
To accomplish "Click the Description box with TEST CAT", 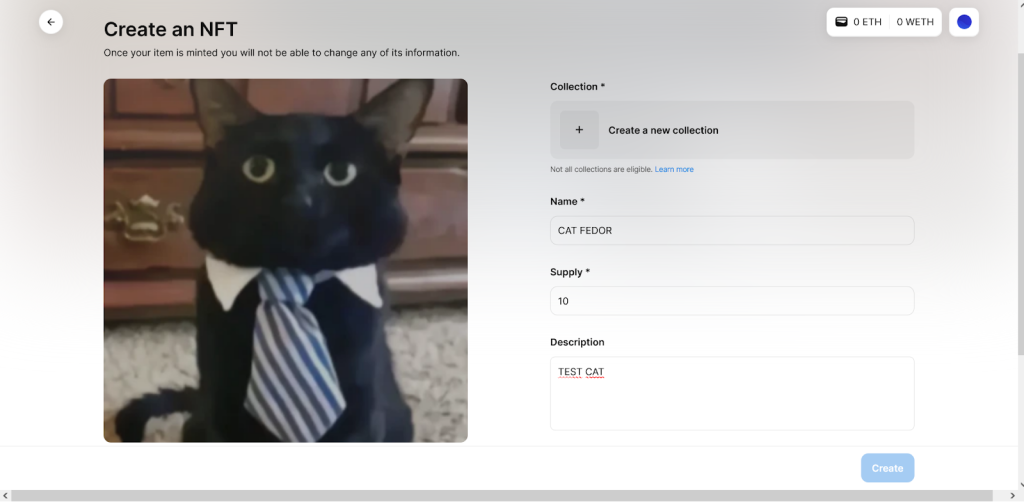I will pos(732,393).
